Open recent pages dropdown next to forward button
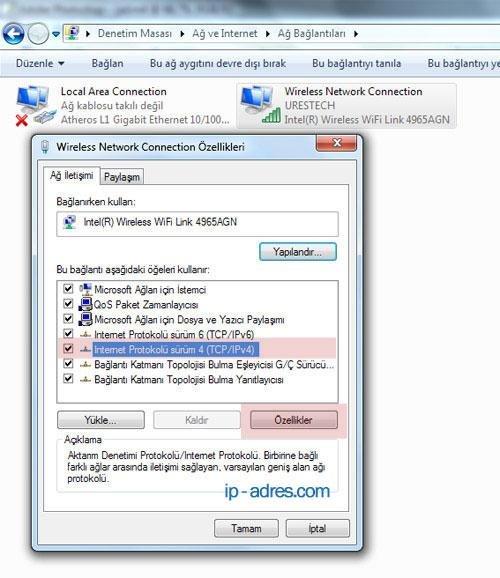The image size is (500, 578). point(56,34)
